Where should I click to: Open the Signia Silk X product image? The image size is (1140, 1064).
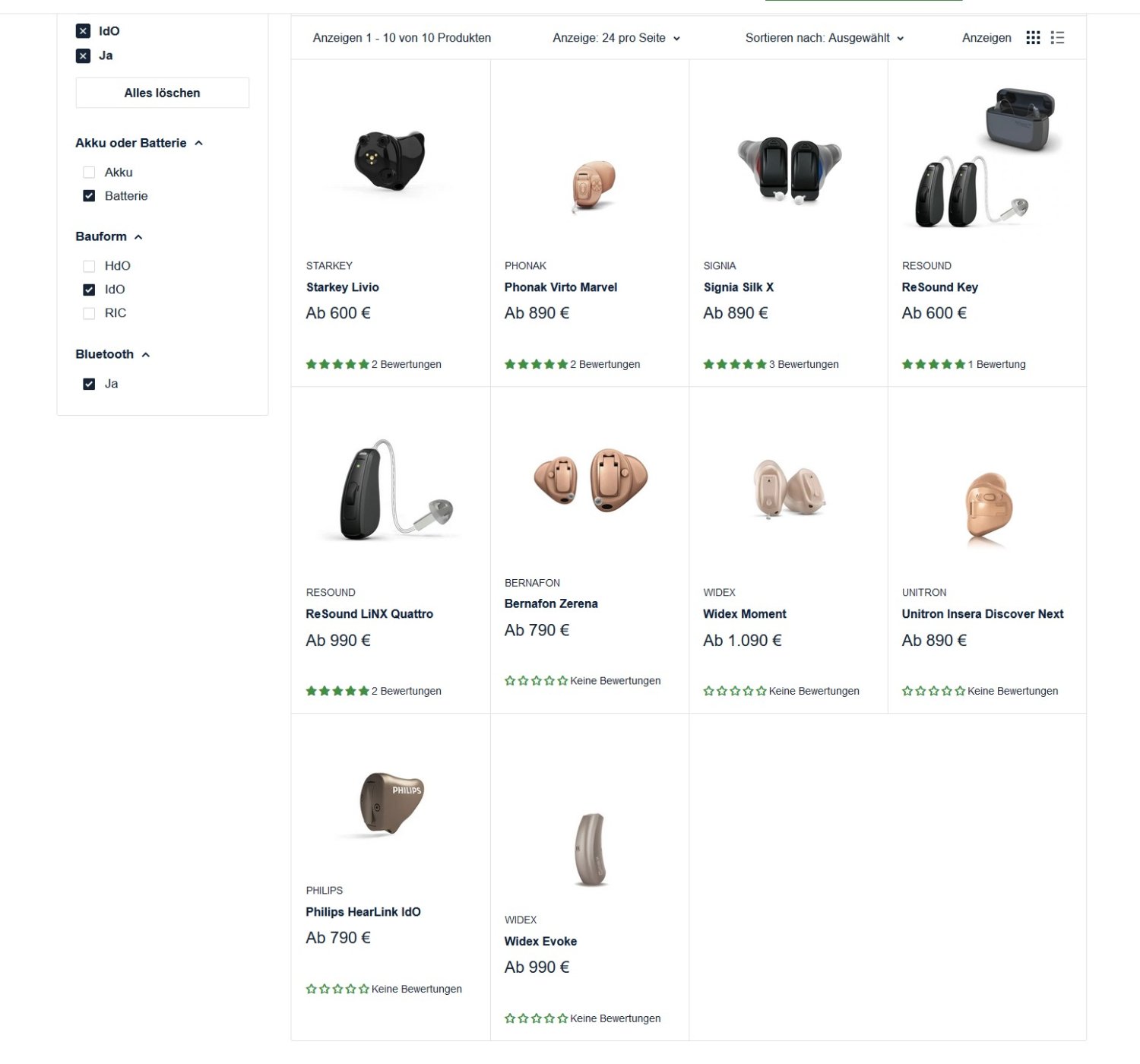pos(789,169)
